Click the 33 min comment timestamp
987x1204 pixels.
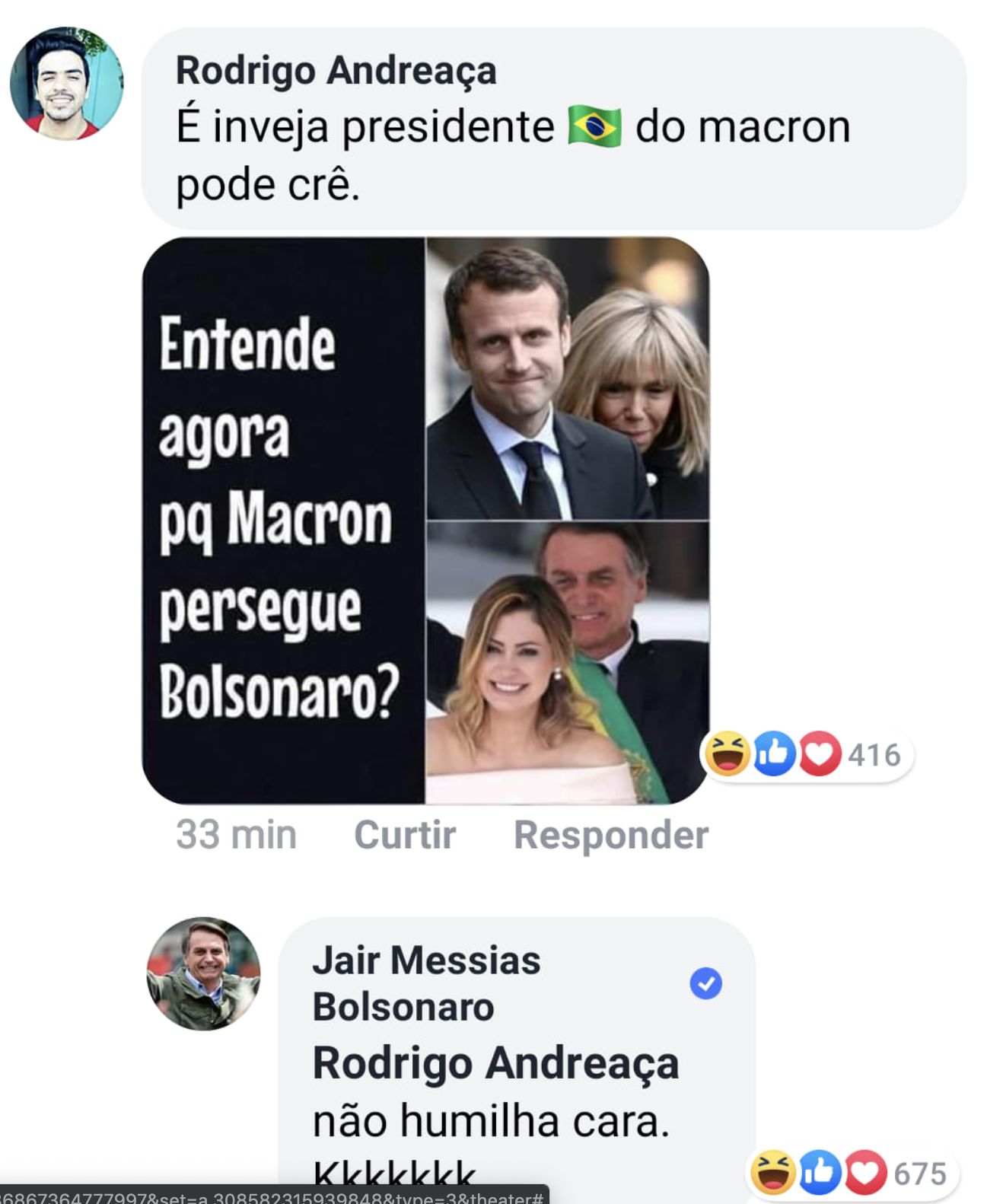(236, 834)
